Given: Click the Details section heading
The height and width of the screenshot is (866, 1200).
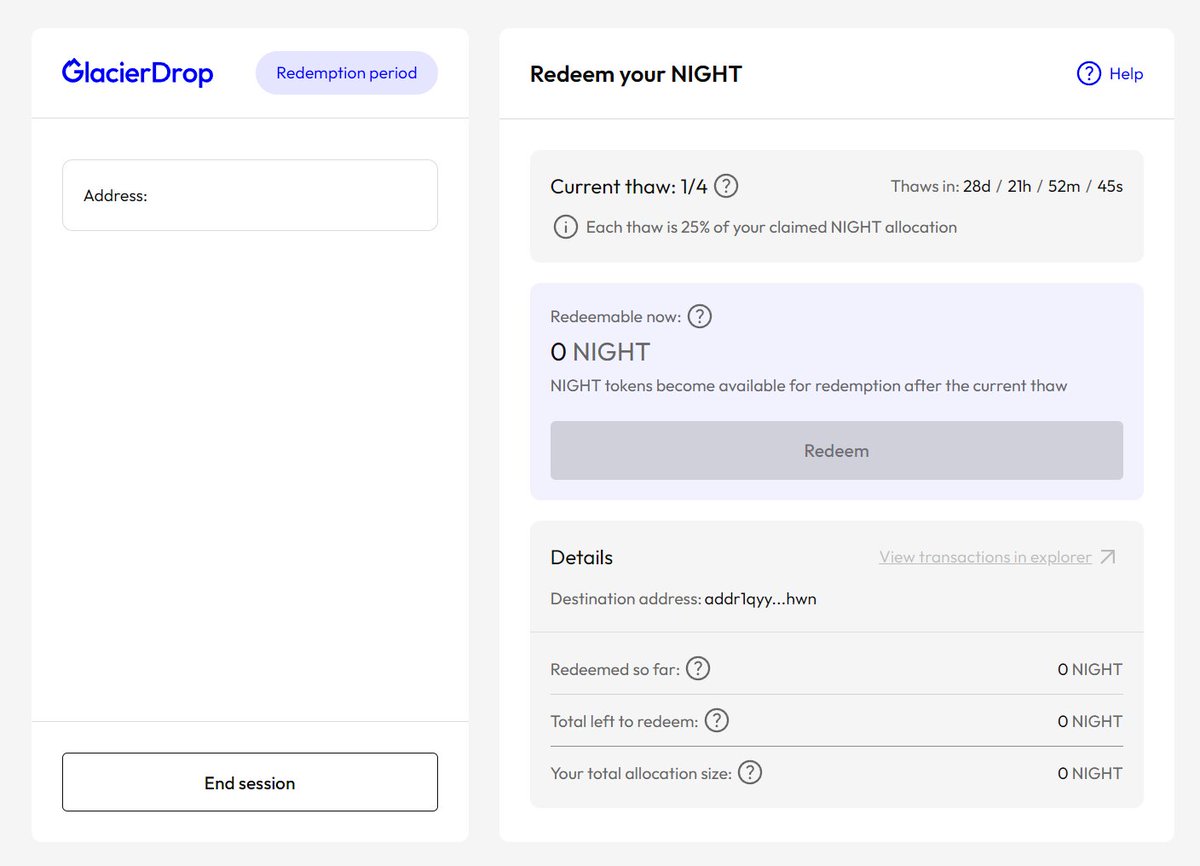Looking at the screenshot, I should [582, 557].
